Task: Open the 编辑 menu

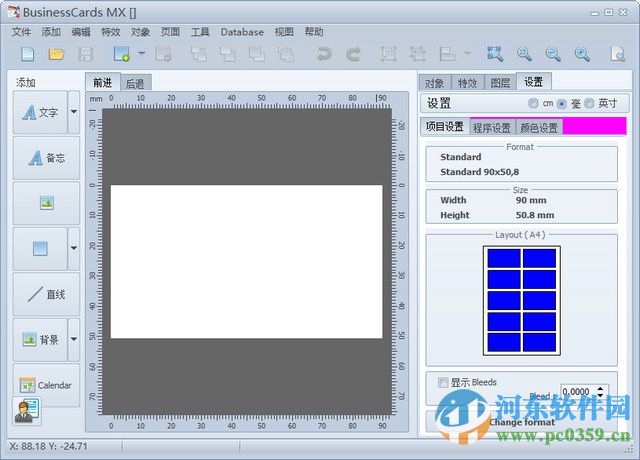Action: [81, 32]
